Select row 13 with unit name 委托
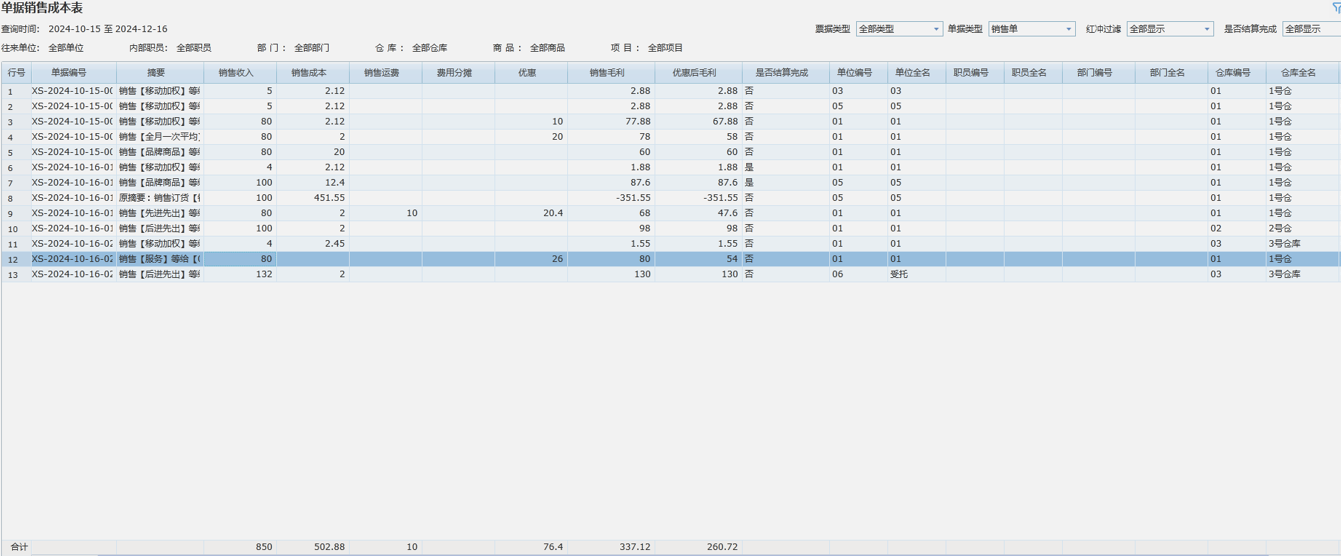 [899, 274]
